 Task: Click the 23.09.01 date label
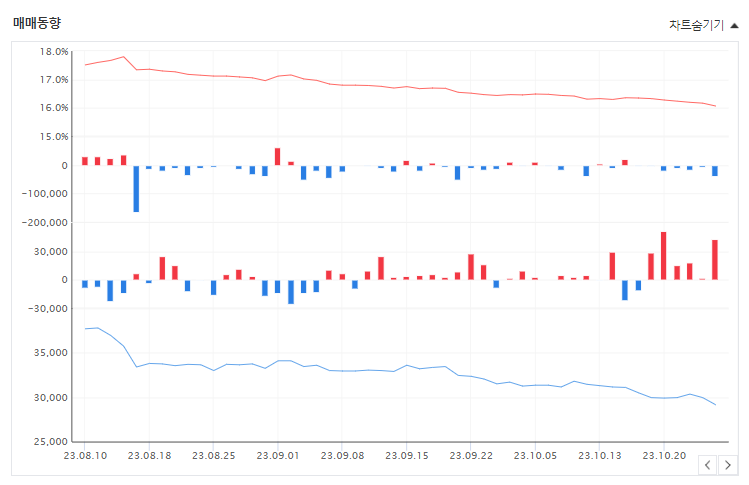278,455
